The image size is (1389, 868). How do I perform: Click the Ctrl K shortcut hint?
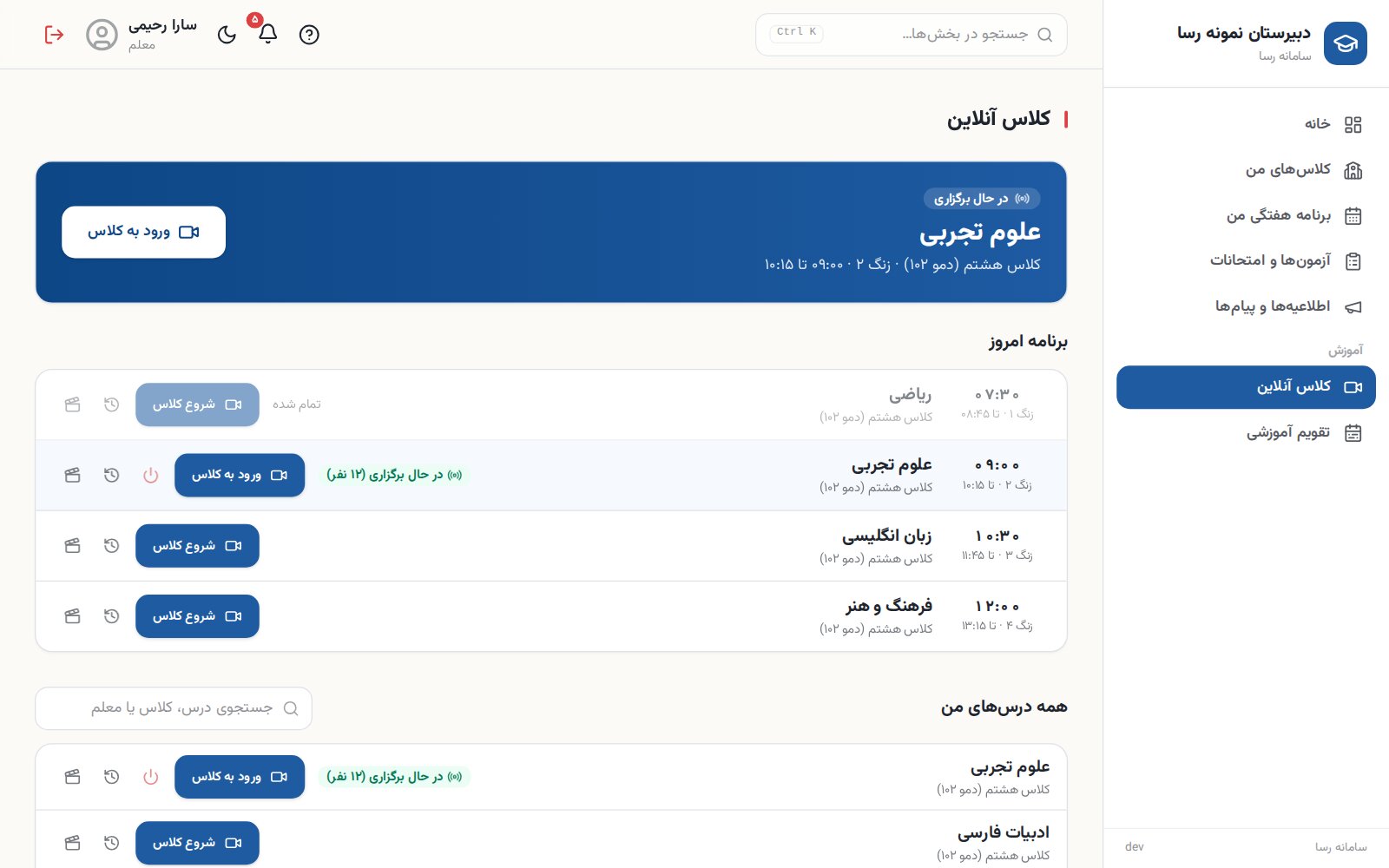coord(796,33)
